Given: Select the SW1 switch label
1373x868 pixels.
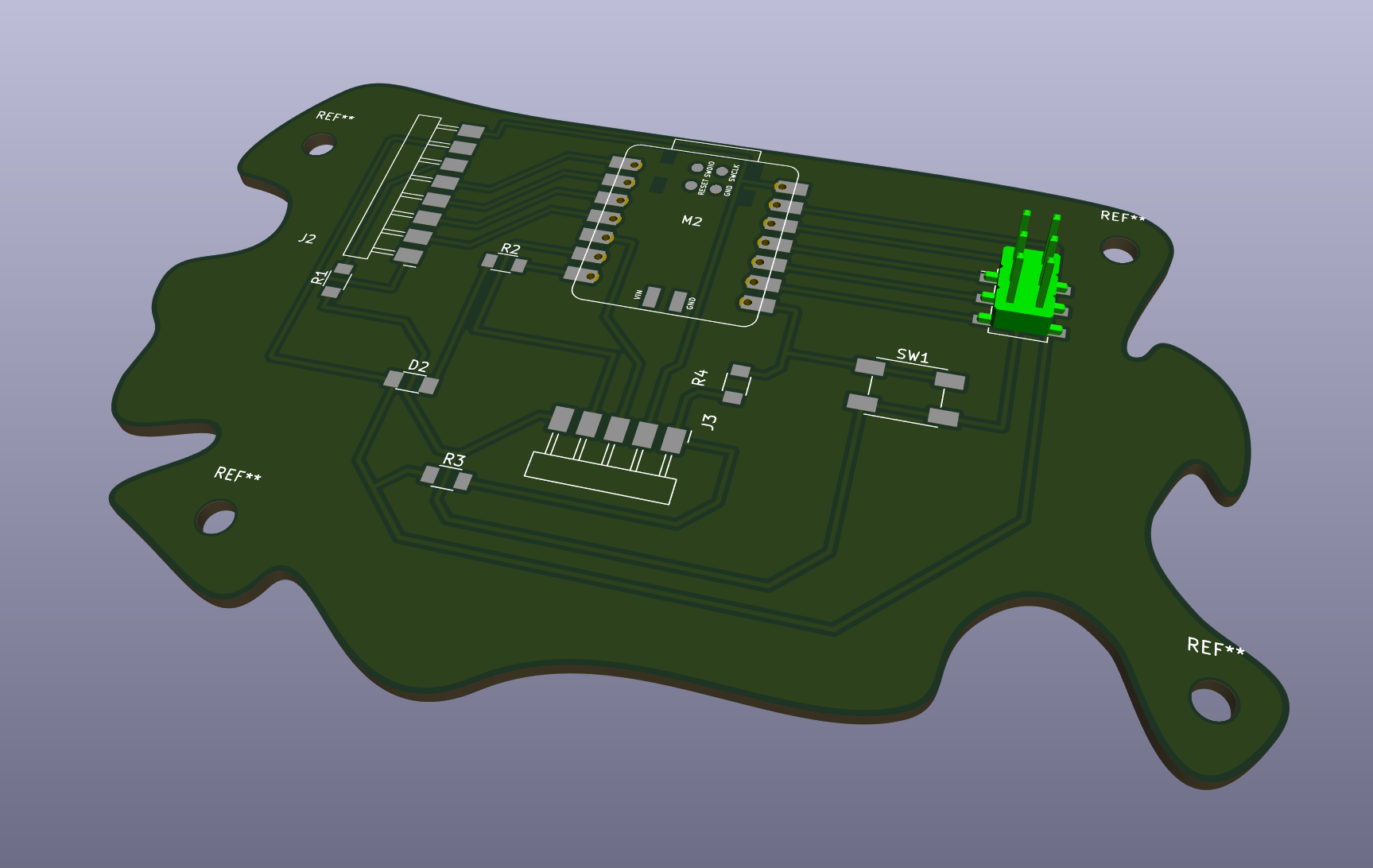Looking at the screenshot, I should click(913, 355).
